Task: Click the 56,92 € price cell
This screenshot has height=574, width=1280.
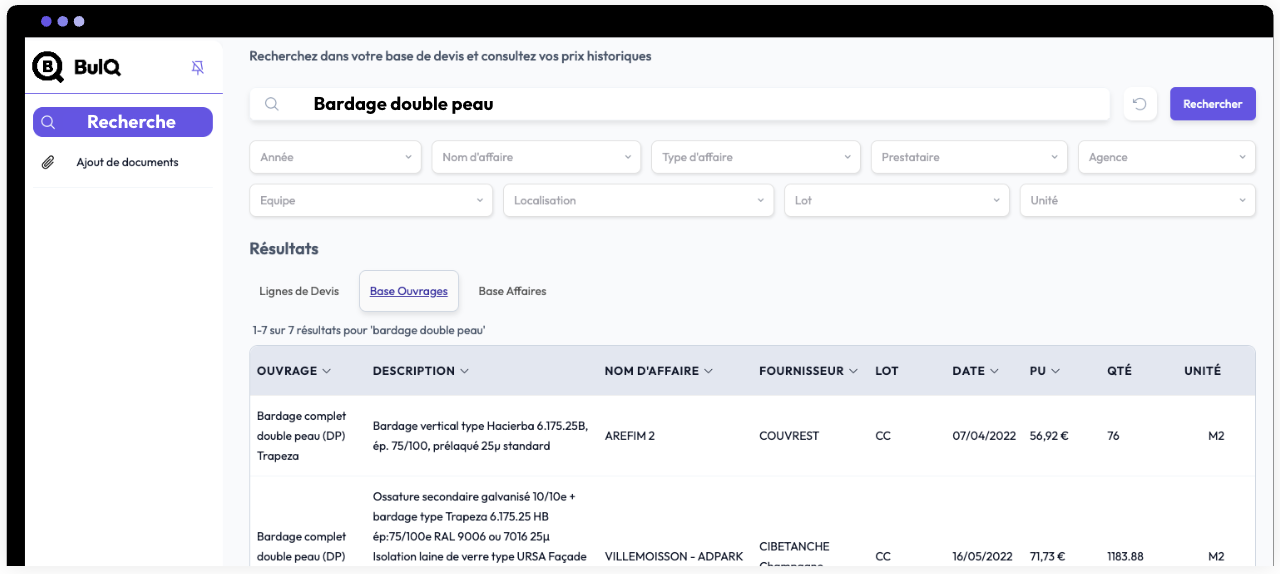Action: click(1049, 436)
